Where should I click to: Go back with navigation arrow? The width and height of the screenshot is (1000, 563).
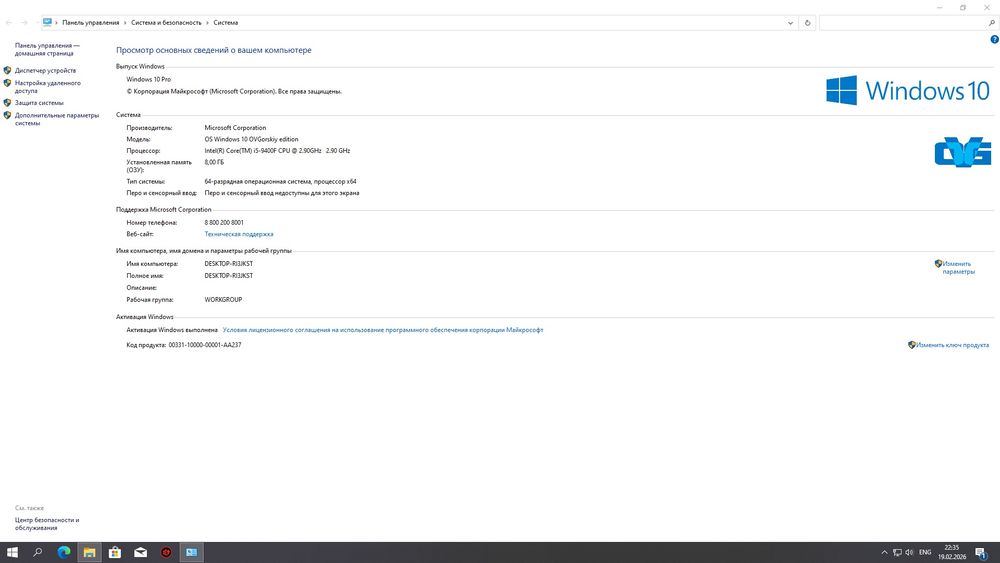9,23
